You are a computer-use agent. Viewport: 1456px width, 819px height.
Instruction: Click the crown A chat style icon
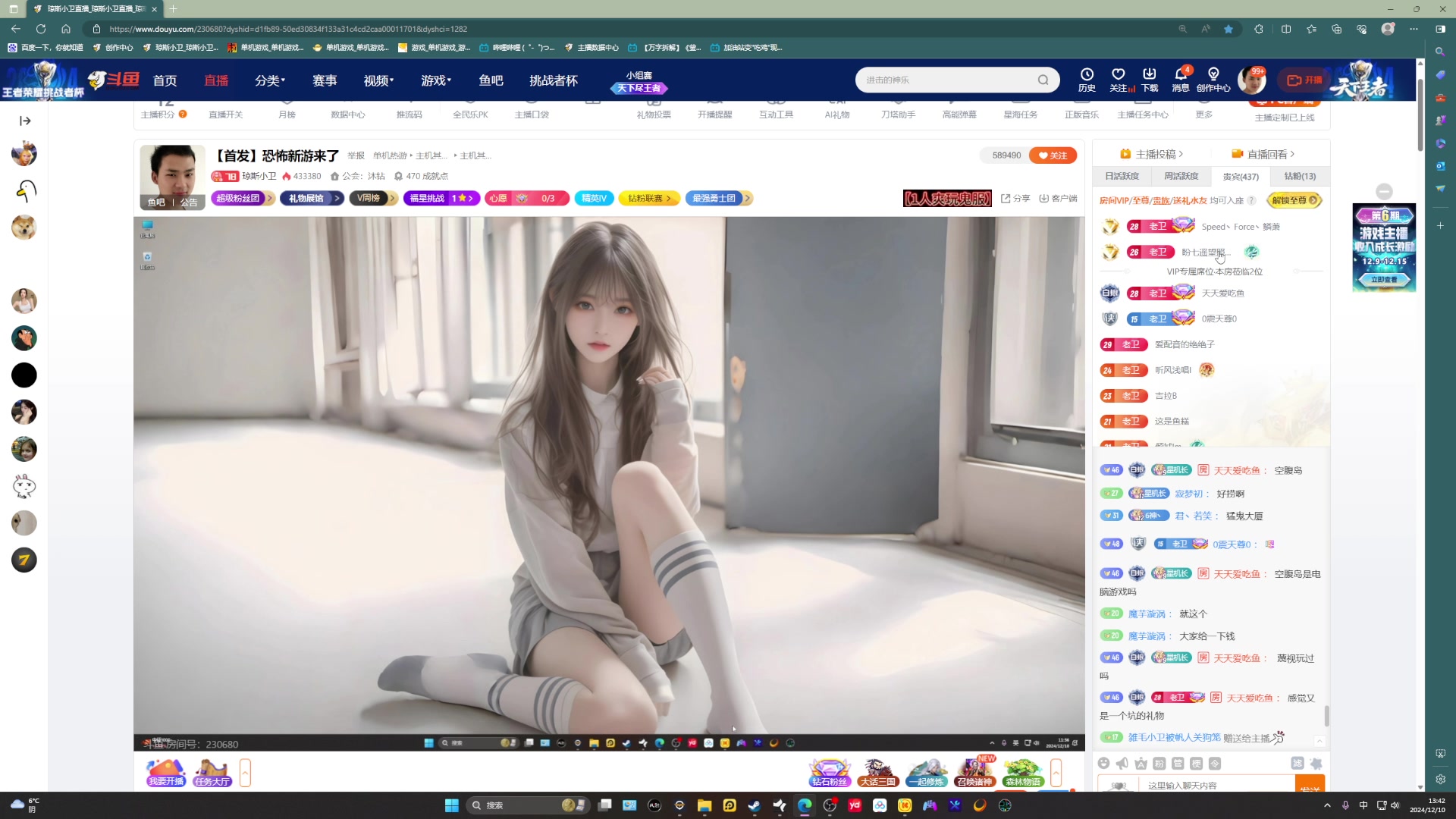click(x=1141, y=764)
